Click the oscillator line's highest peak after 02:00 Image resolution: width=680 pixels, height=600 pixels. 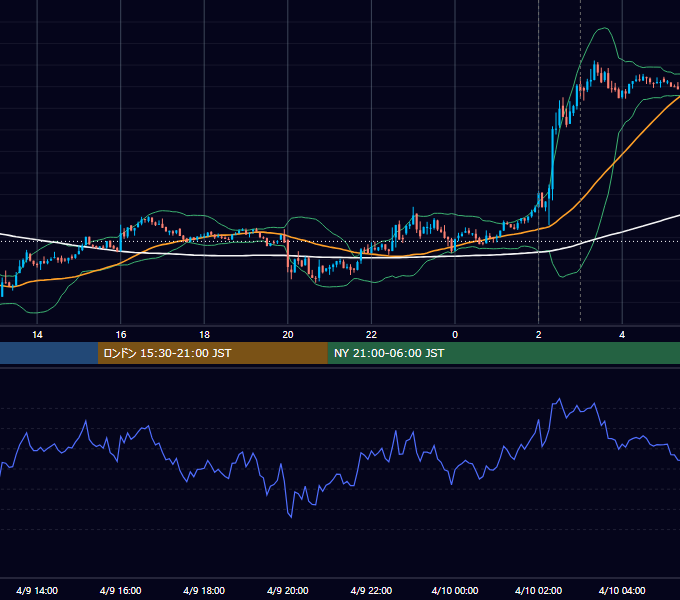(x=559, y=399)
